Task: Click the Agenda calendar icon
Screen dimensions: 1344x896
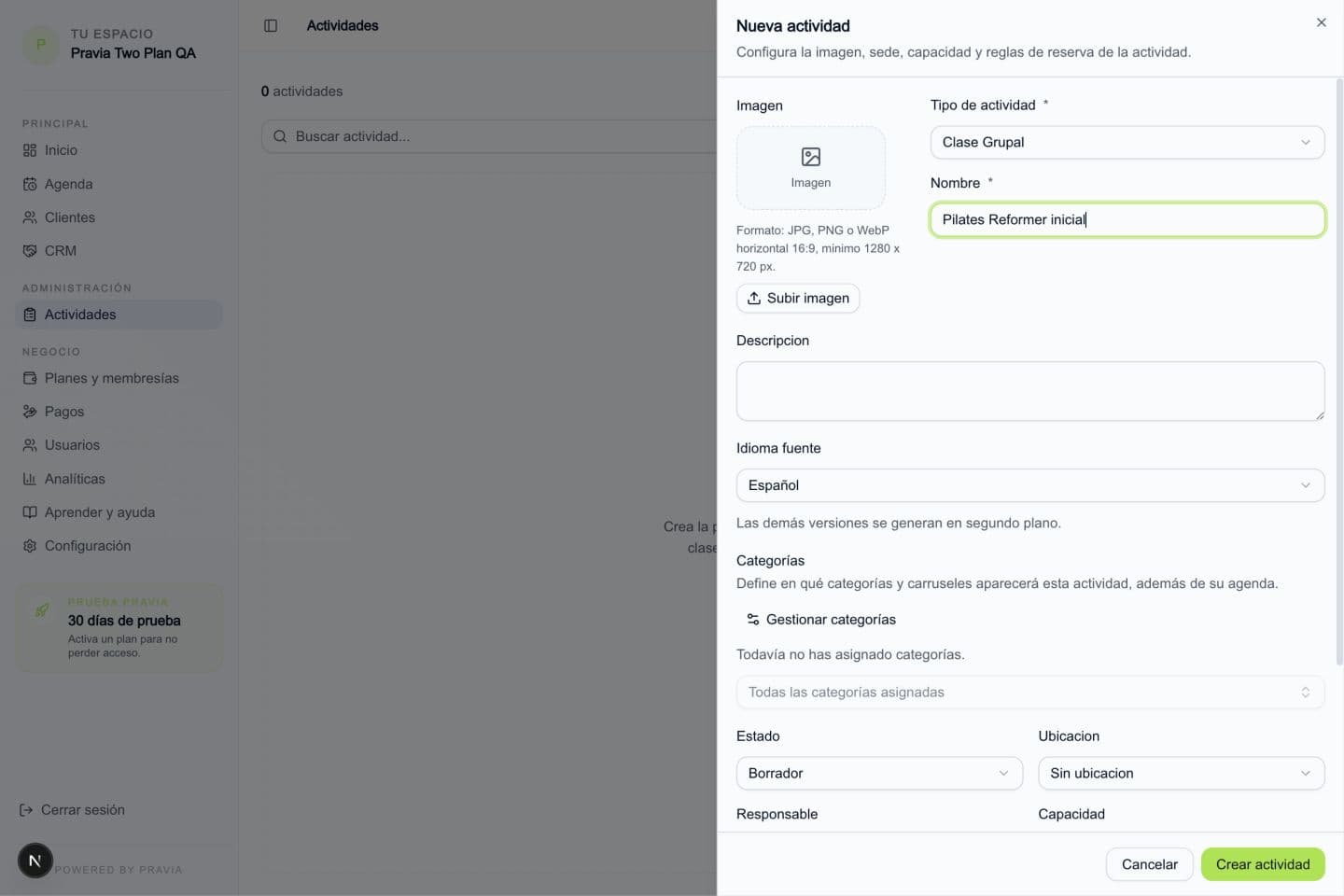Action: coord(30,184)
